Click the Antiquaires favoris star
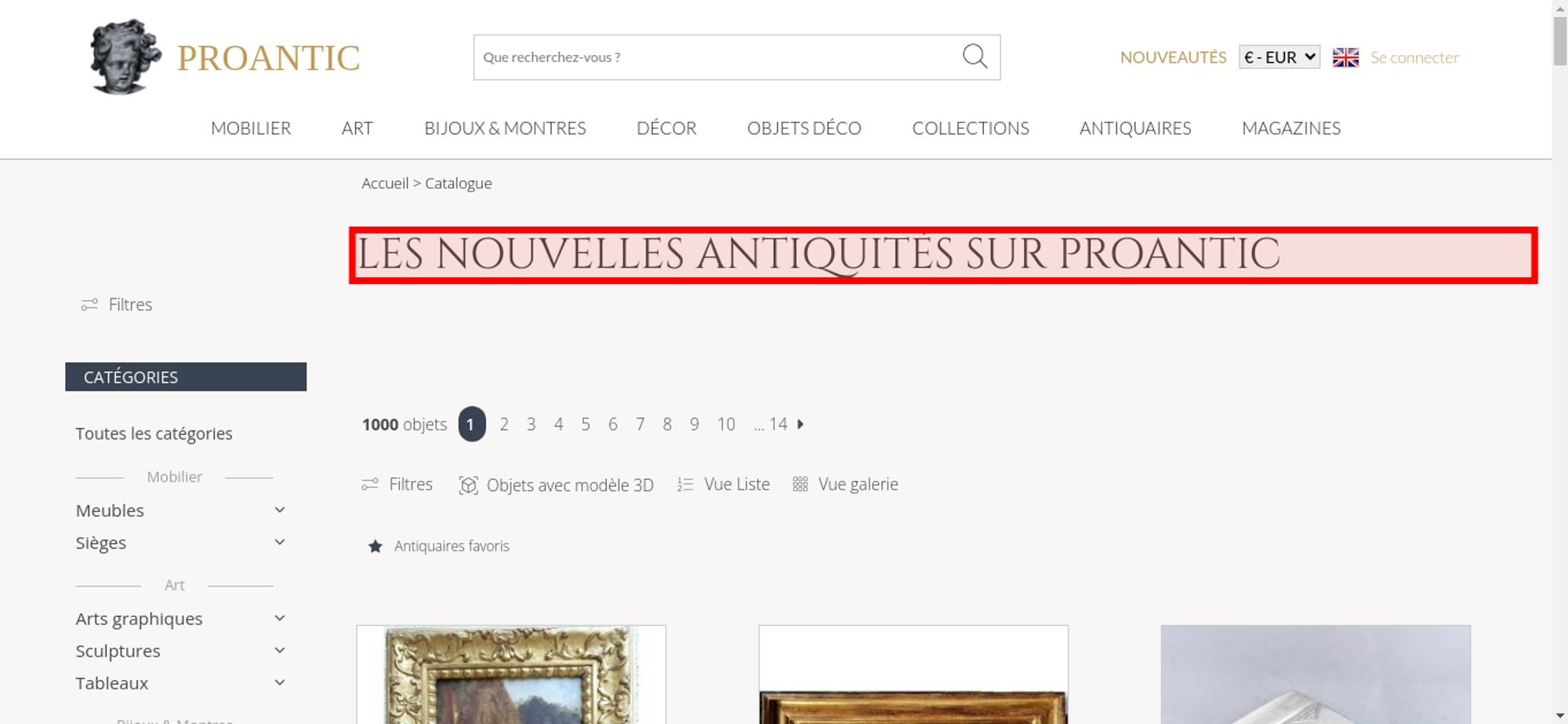 click(376, 546)
